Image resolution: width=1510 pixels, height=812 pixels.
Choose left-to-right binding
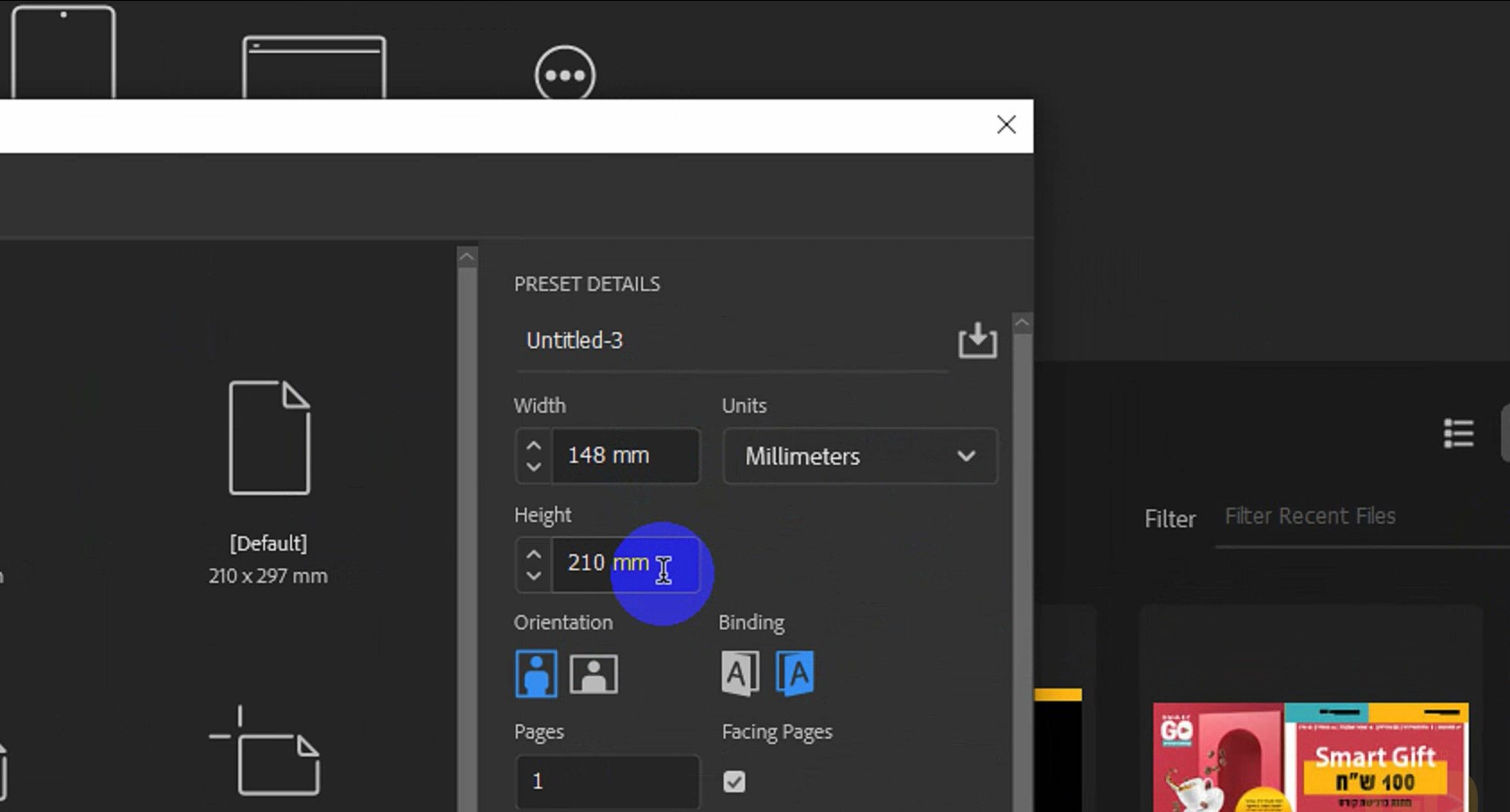[x=740, y=673]
